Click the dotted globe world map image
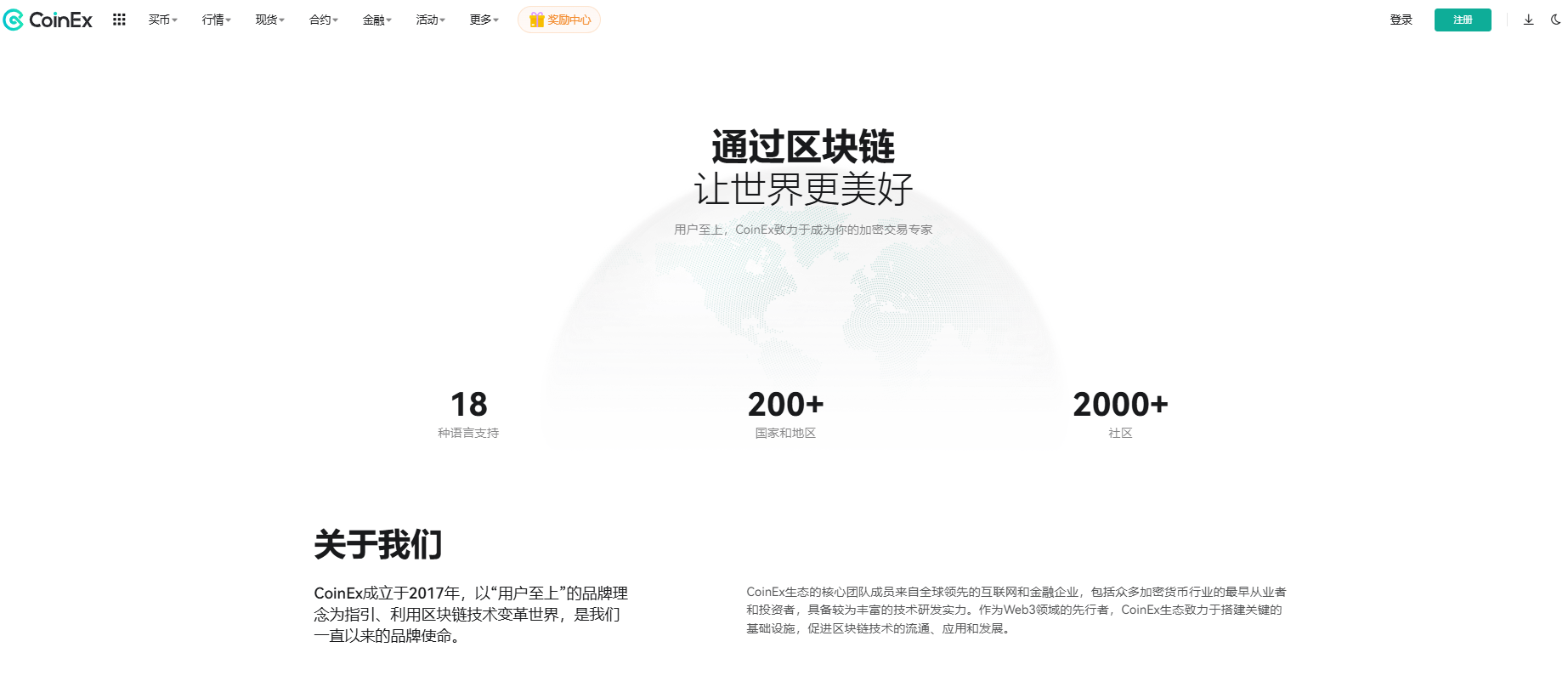 (x=803, y=315)
